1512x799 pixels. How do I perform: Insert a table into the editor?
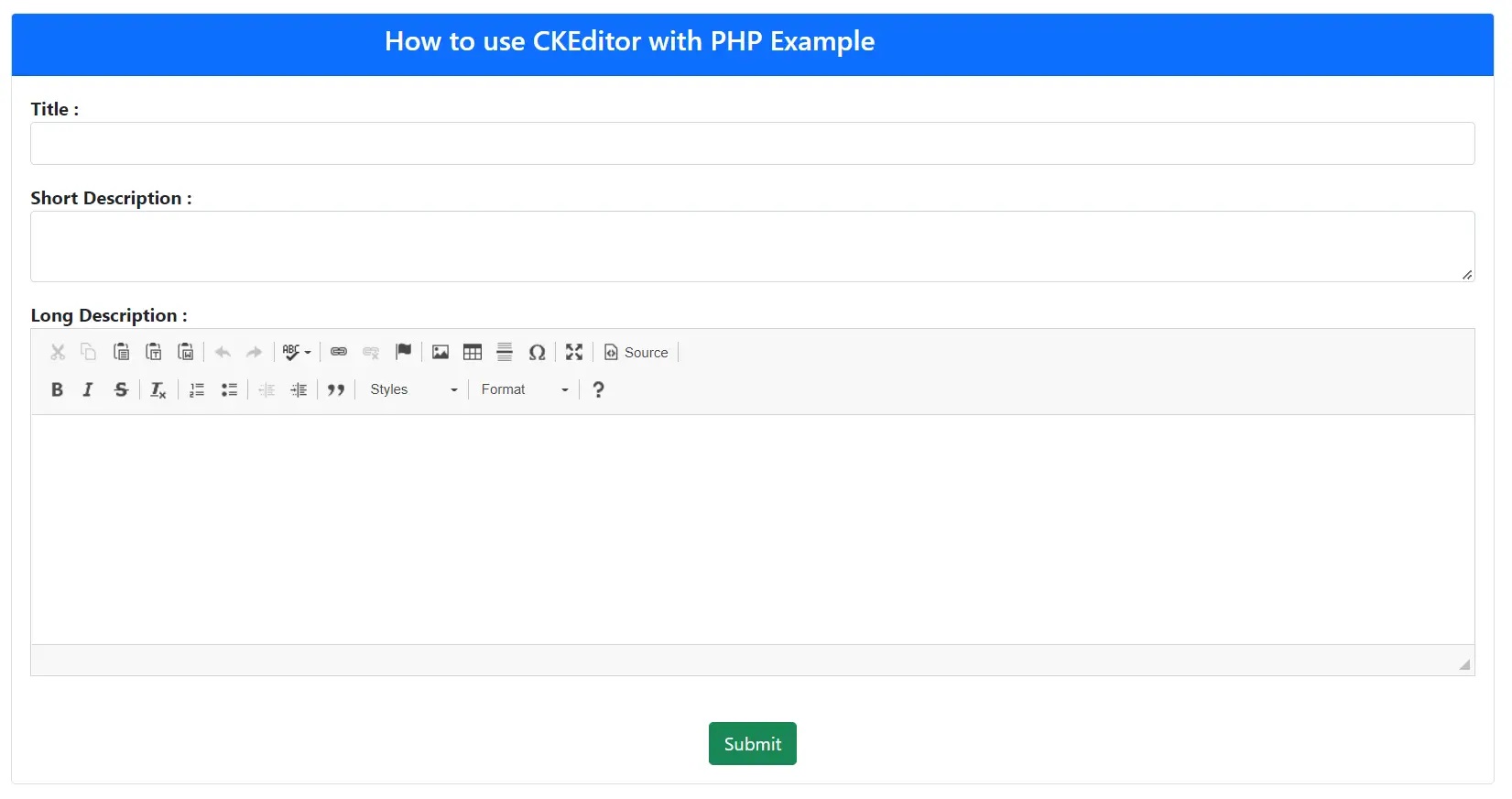click(x=473, y=352)
